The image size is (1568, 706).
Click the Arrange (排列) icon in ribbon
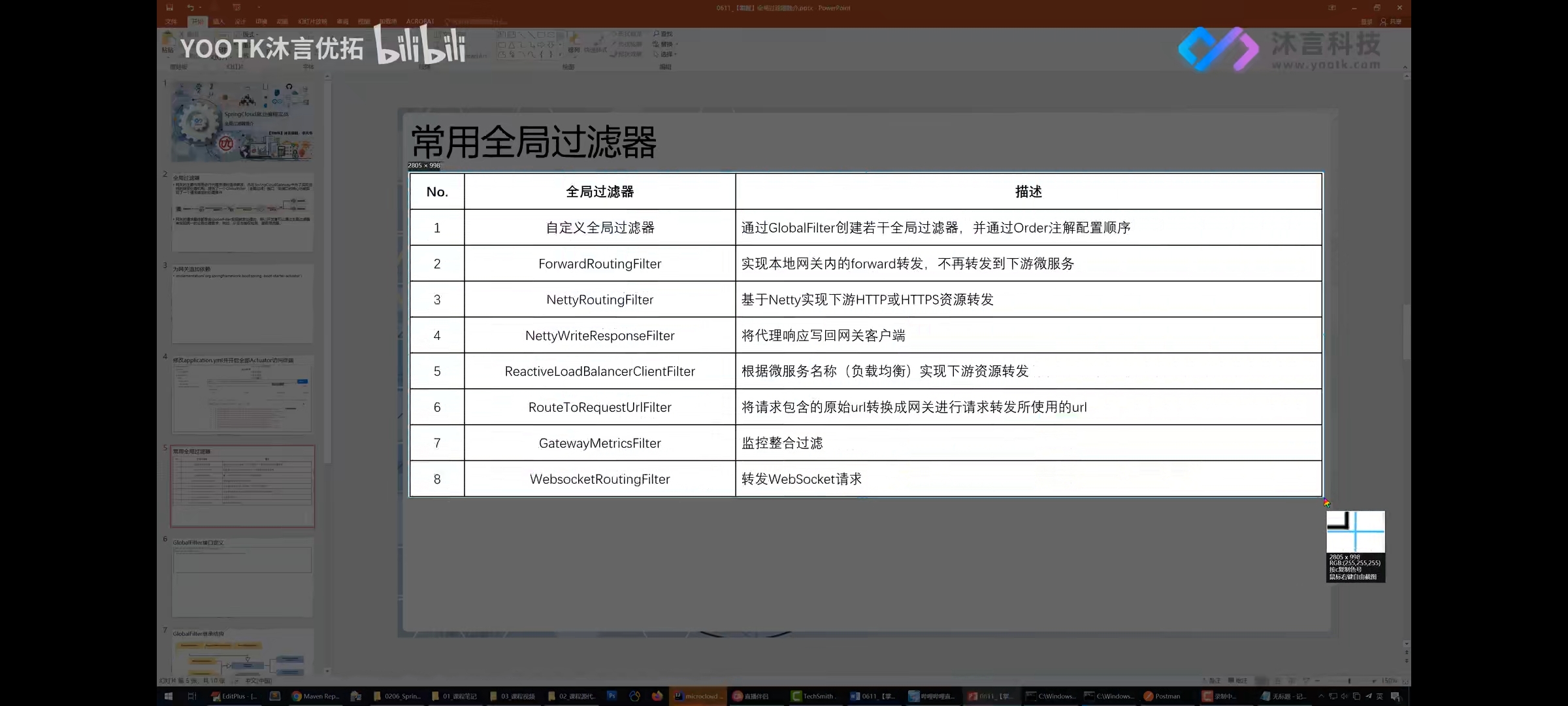coord(574,42)
